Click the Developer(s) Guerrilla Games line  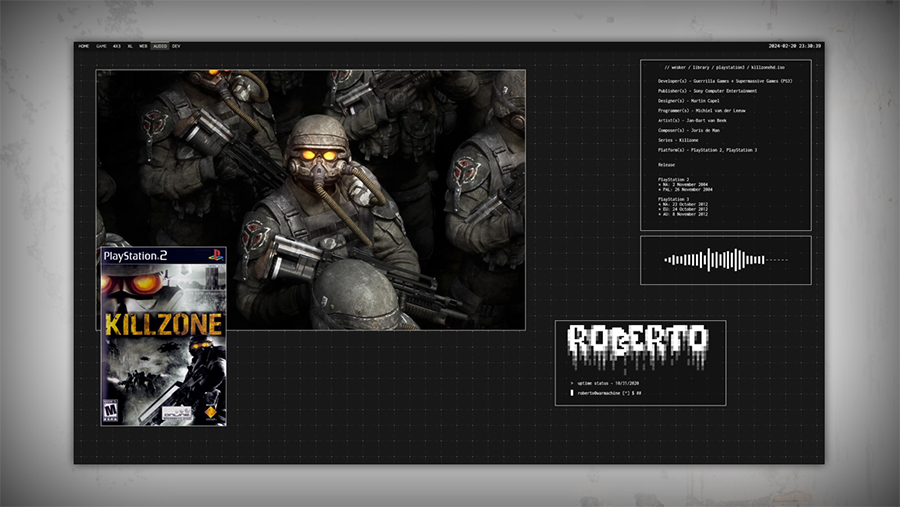coord(724,81)
